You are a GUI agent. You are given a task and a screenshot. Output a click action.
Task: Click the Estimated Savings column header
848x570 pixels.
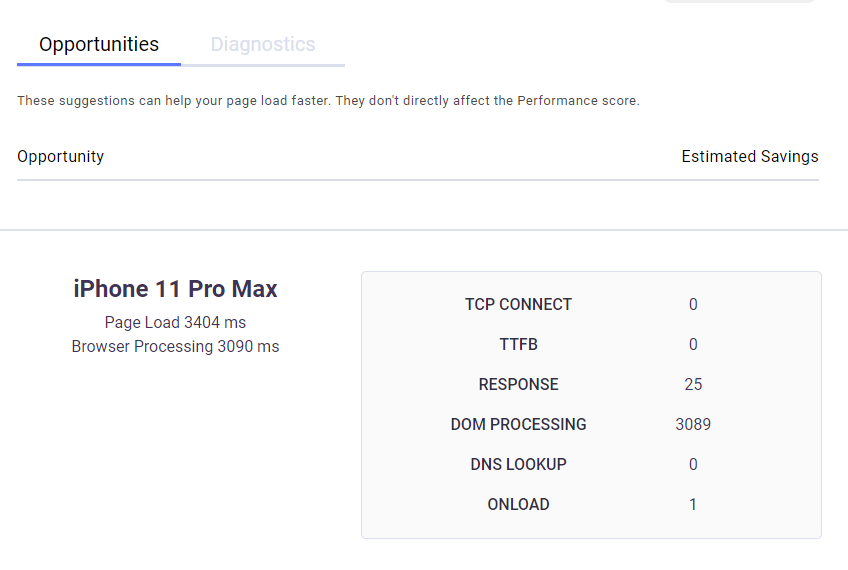(749, 156)
